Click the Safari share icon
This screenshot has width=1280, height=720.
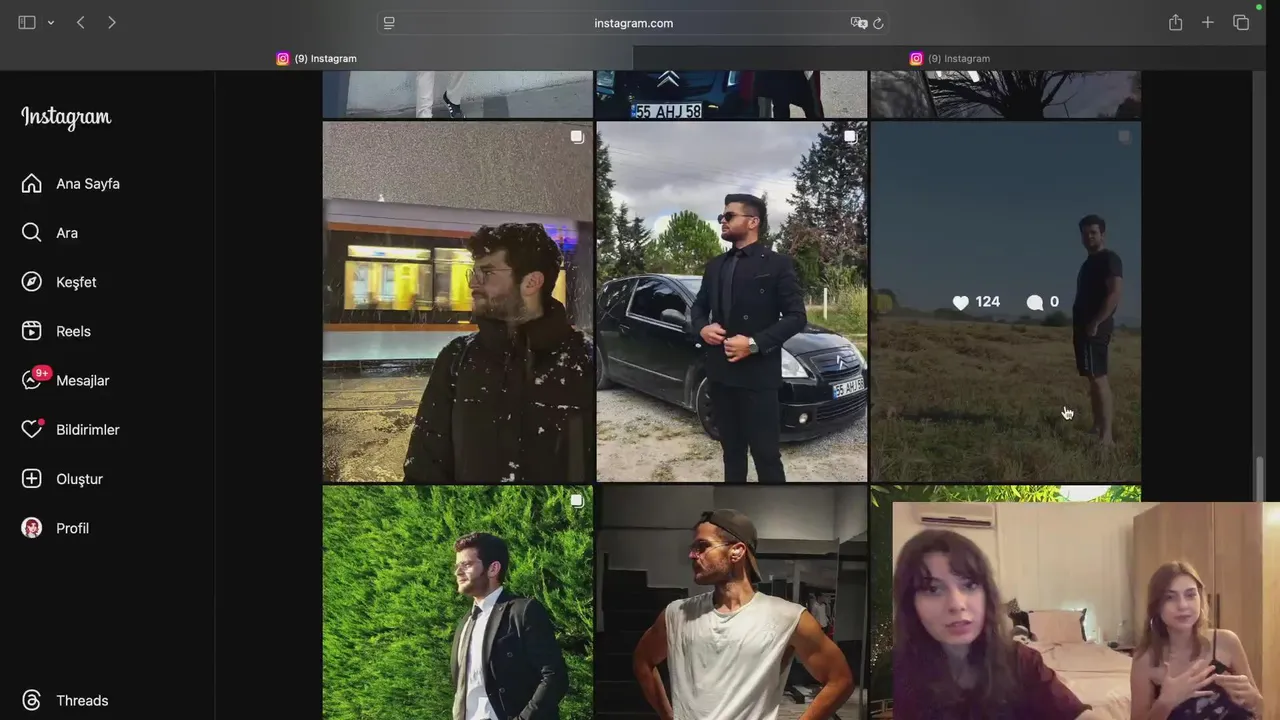tap(1176, 22)
